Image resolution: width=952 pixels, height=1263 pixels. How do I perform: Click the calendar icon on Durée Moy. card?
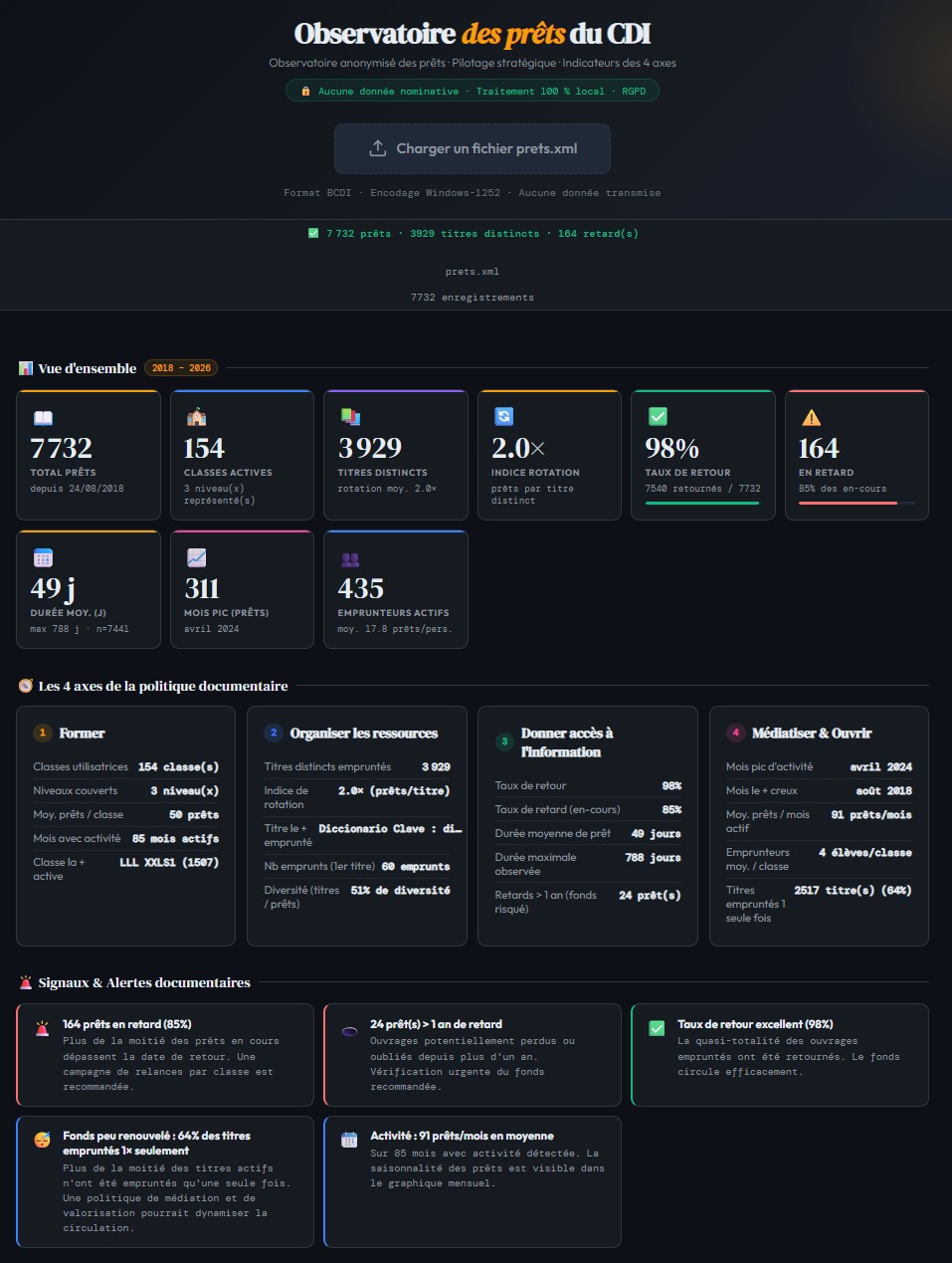pos(43,557)
